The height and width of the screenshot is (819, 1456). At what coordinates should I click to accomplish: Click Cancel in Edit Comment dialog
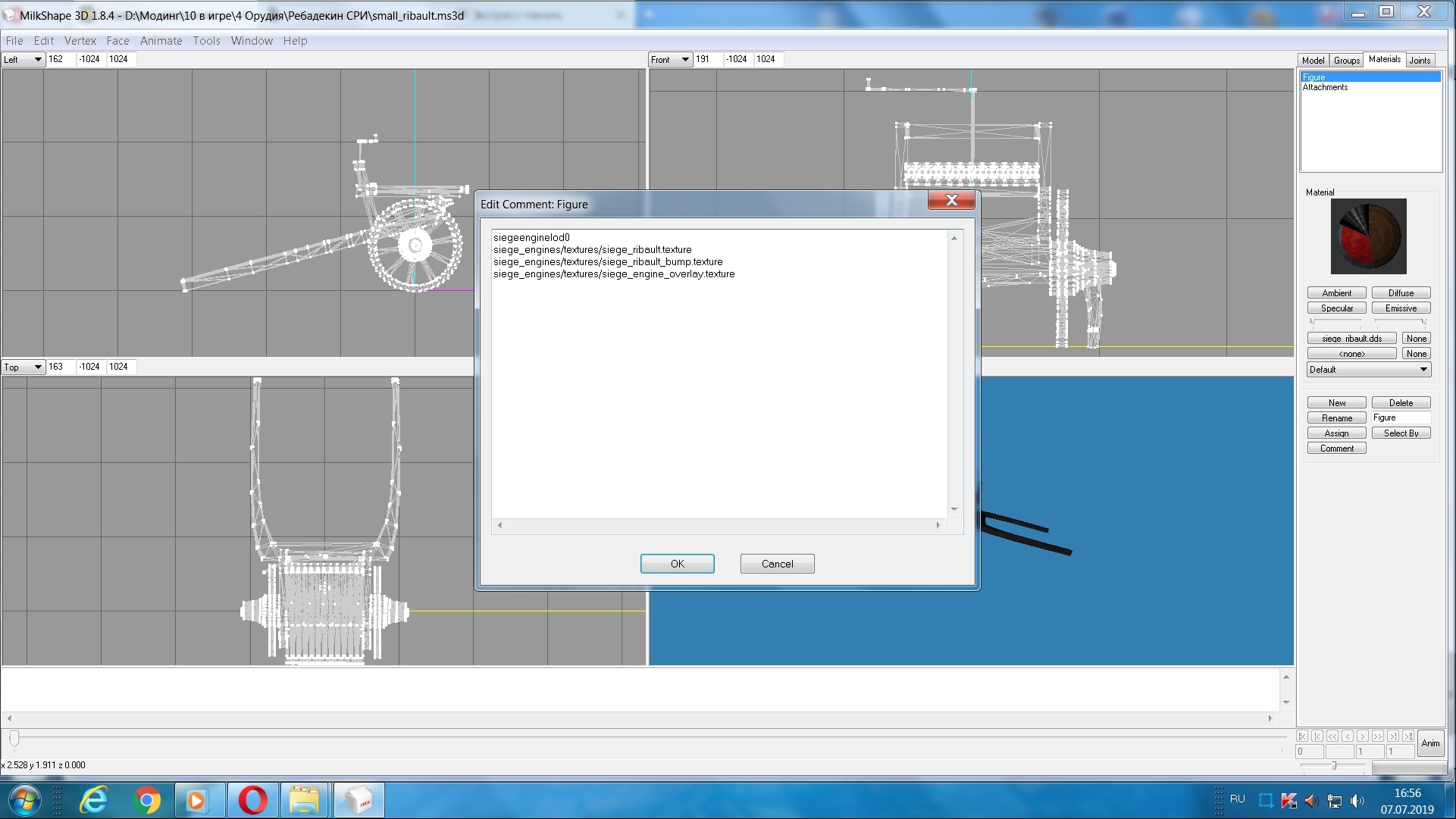[x=777, y=564]
